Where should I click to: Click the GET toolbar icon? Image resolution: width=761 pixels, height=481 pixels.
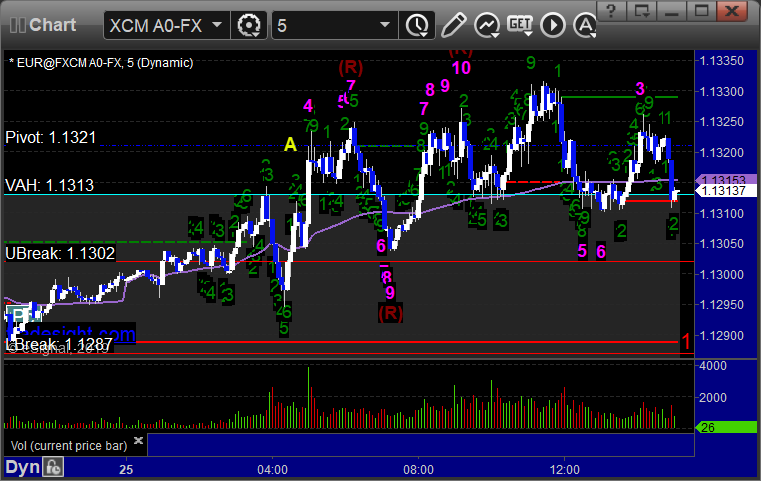click(x=520, y=25)
